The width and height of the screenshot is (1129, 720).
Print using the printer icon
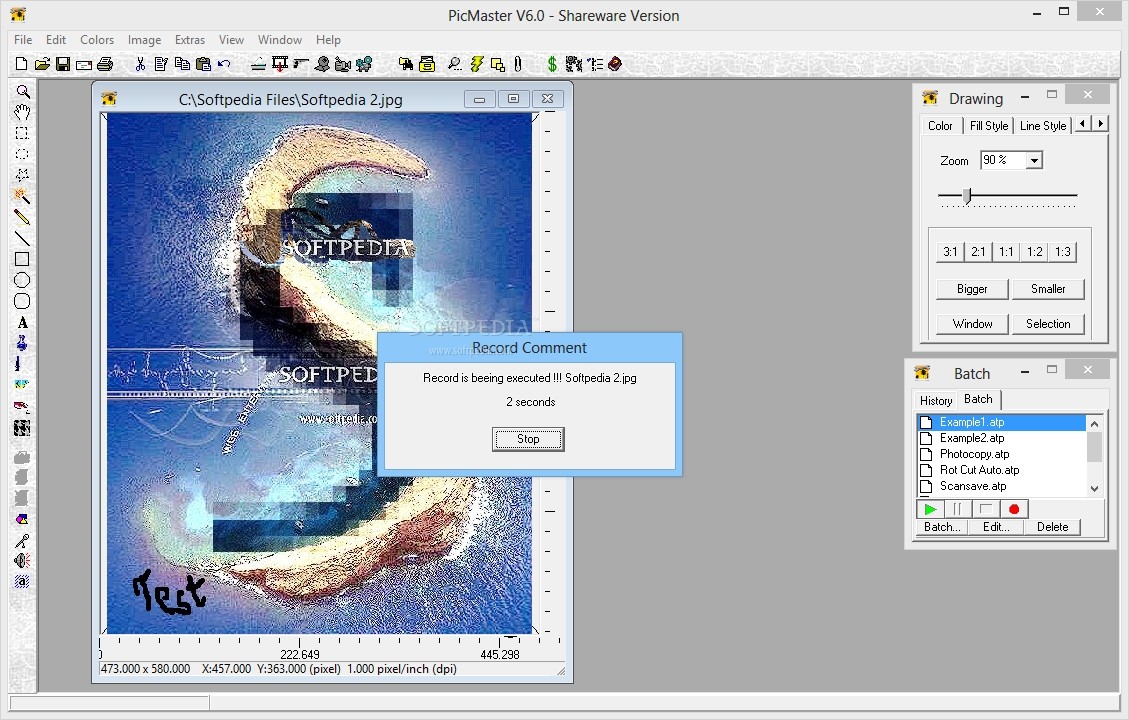105,64
